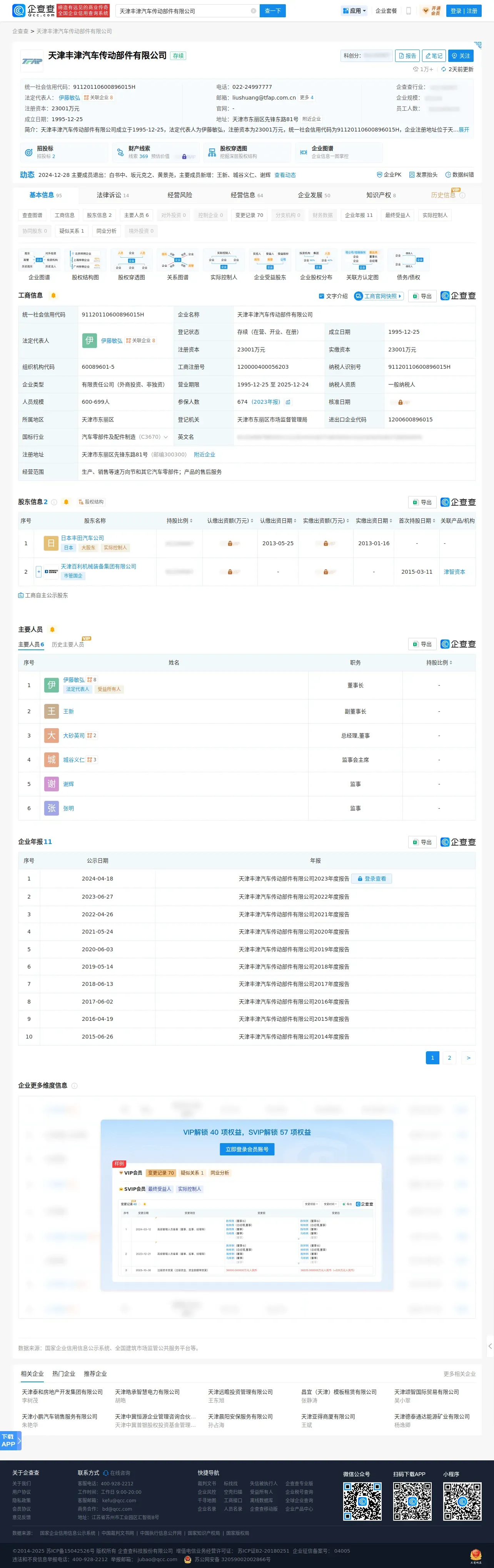Viewport: 494px width, 1568px height.
Task: Export the 工商信息 table
Action: pos(422,296)
